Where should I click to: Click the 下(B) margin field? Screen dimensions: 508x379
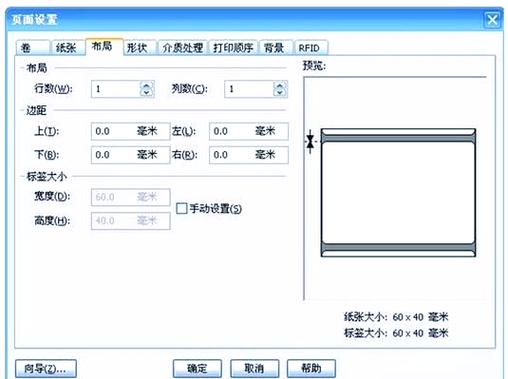click(130, 155)
